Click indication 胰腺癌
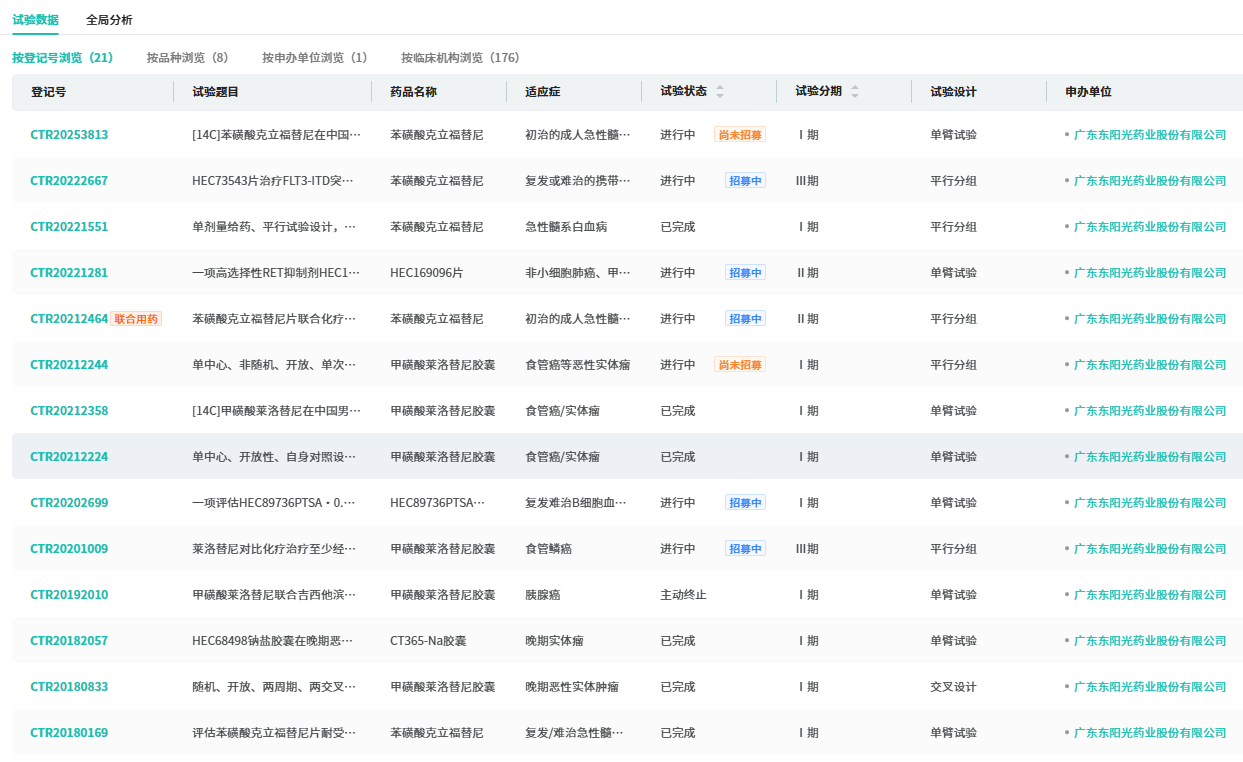This screenshot has width=1243, height=762. (x=543, y=595)
